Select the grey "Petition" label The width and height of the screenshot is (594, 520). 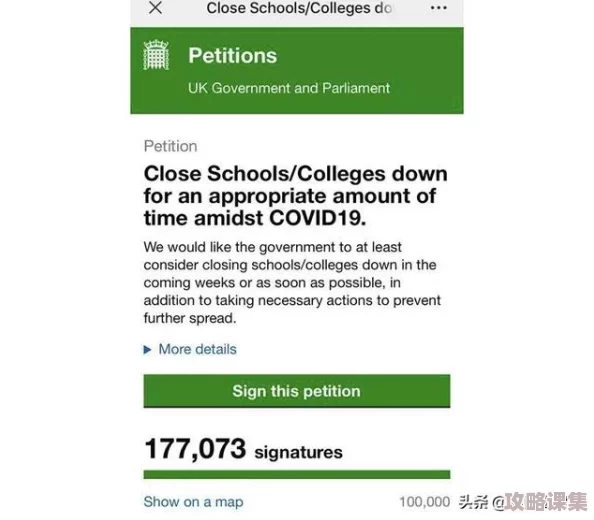pyautogui.click(x=170, y=147)
